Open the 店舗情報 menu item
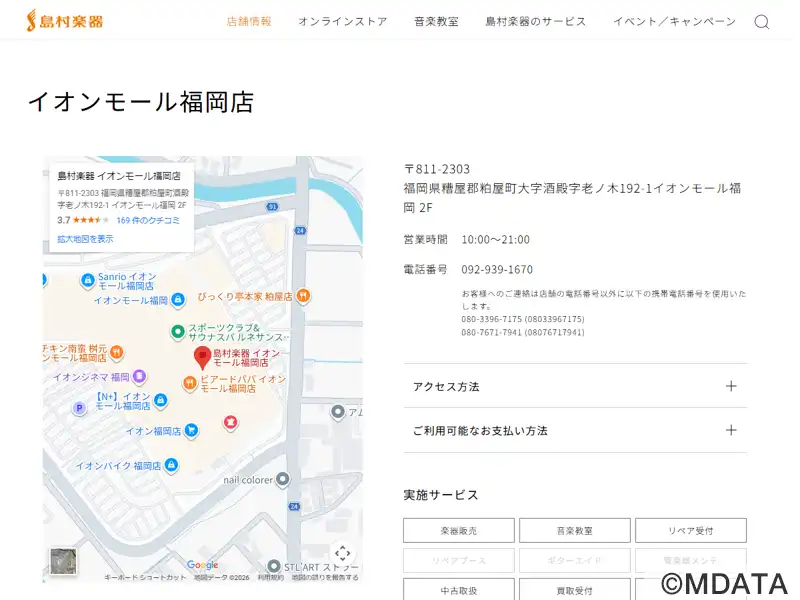Screen dimensions: 800x600 pos(249,21)
